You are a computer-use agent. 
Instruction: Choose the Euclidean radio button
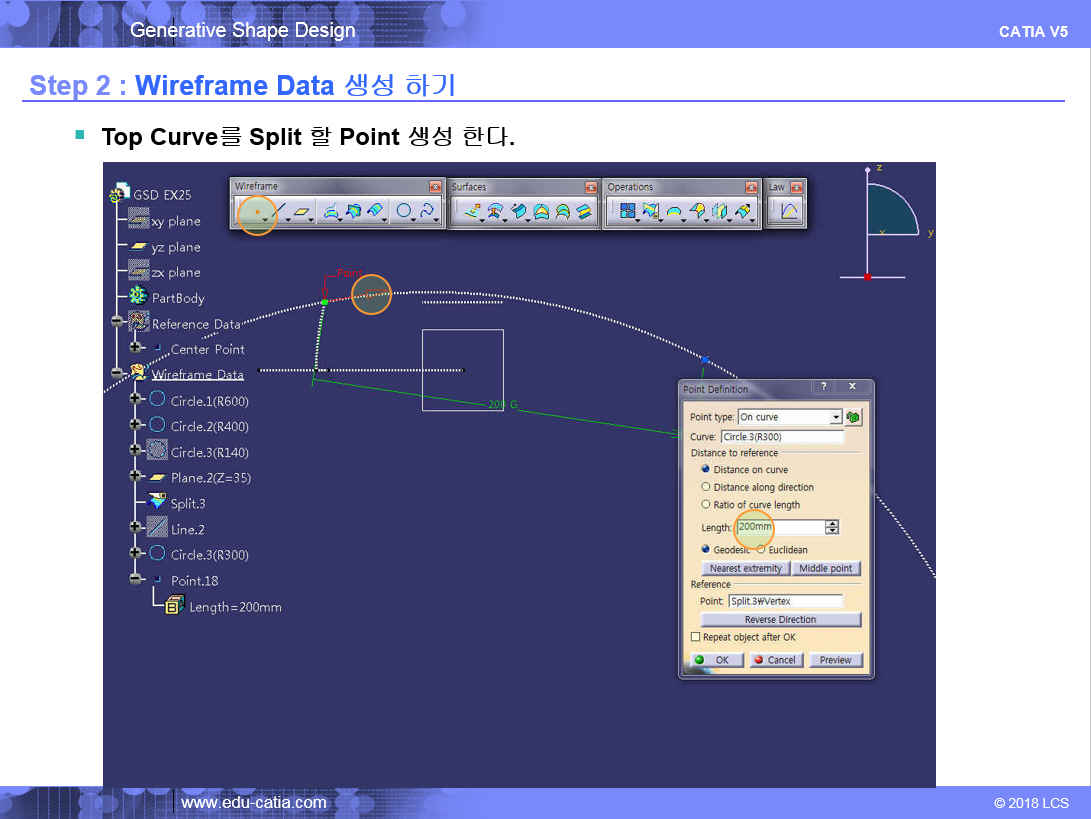761,550
